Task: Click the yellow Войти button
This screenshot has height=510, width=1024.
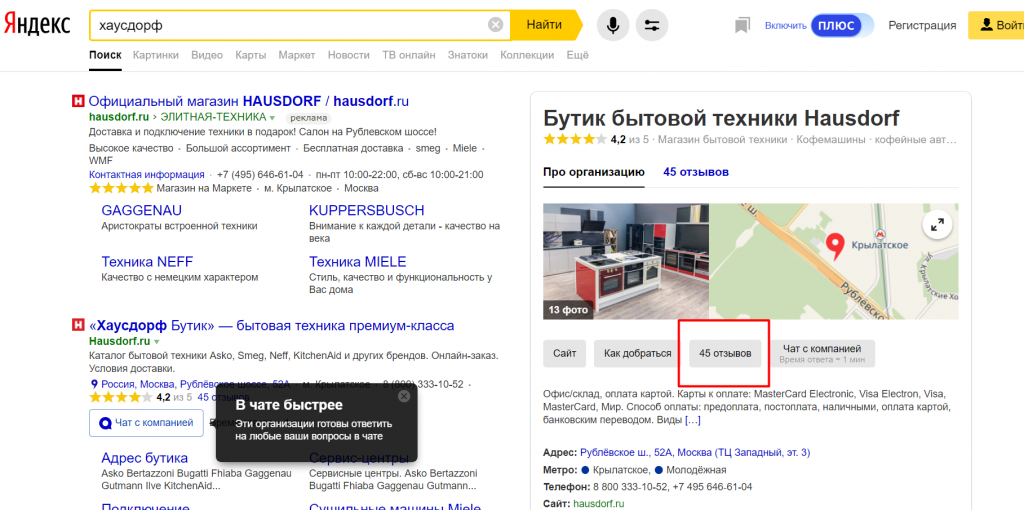Action: pyautogui.click(x=996, y=25)
